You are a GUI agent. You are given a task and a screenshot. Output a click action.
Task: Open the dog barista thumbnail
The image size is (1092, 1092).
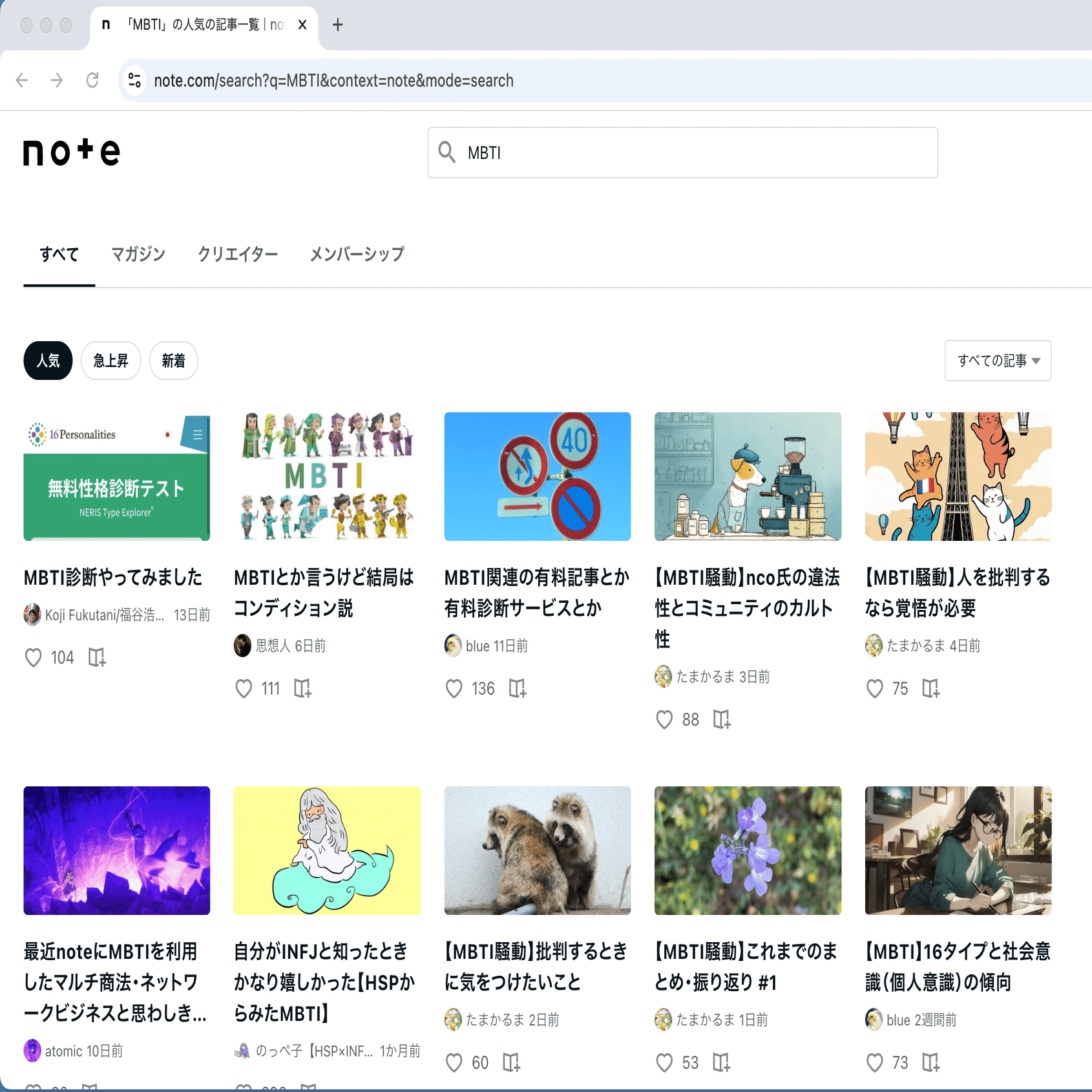tap(748, 476)
